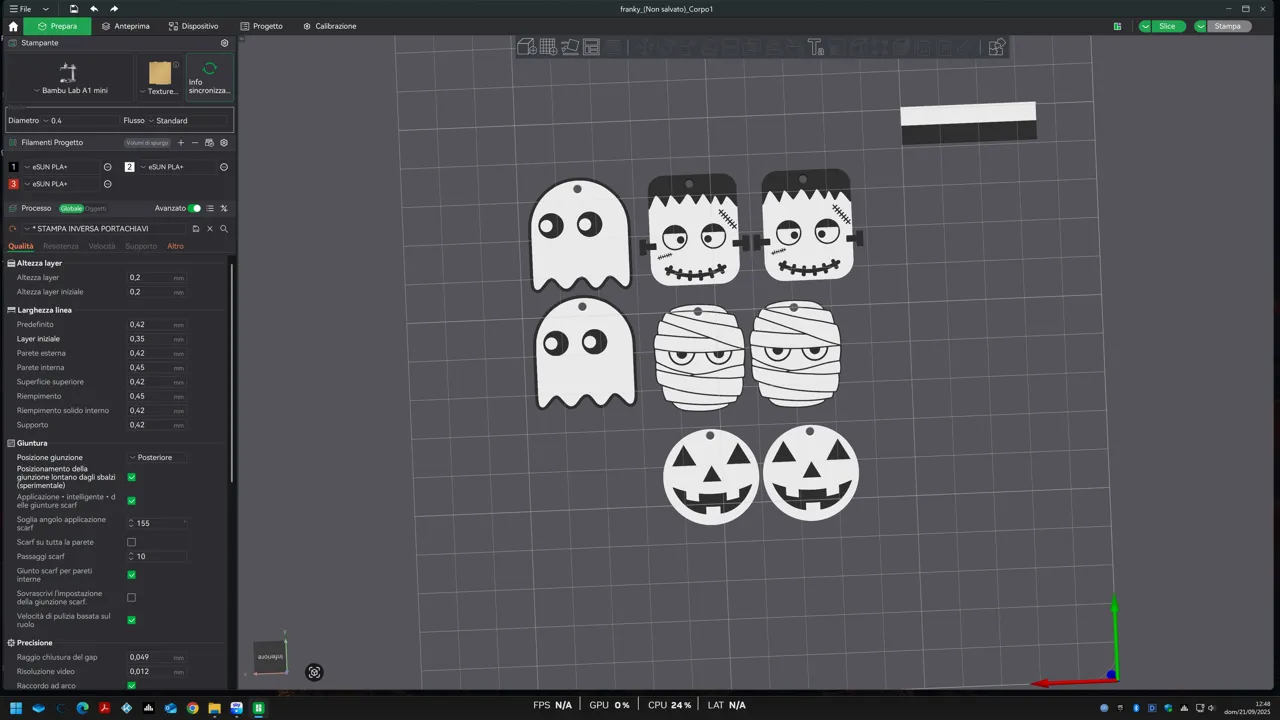Screen dimensions: 1280x720
Task: Open the Slice options dropdown arrow
Action: pos(1145,26)
